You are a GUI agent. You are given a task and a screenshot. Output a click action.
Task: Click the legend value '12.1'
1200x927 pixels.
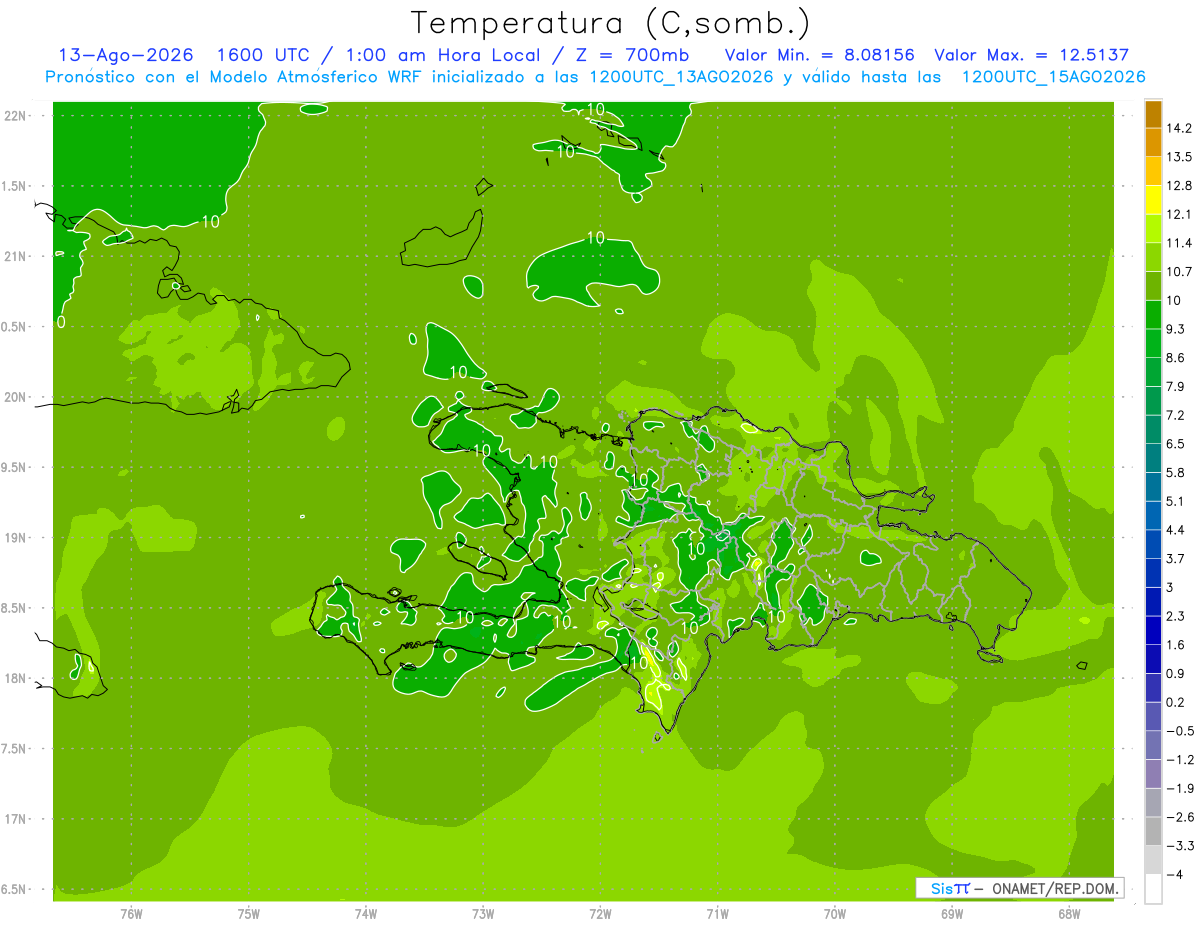[1179, 214]
